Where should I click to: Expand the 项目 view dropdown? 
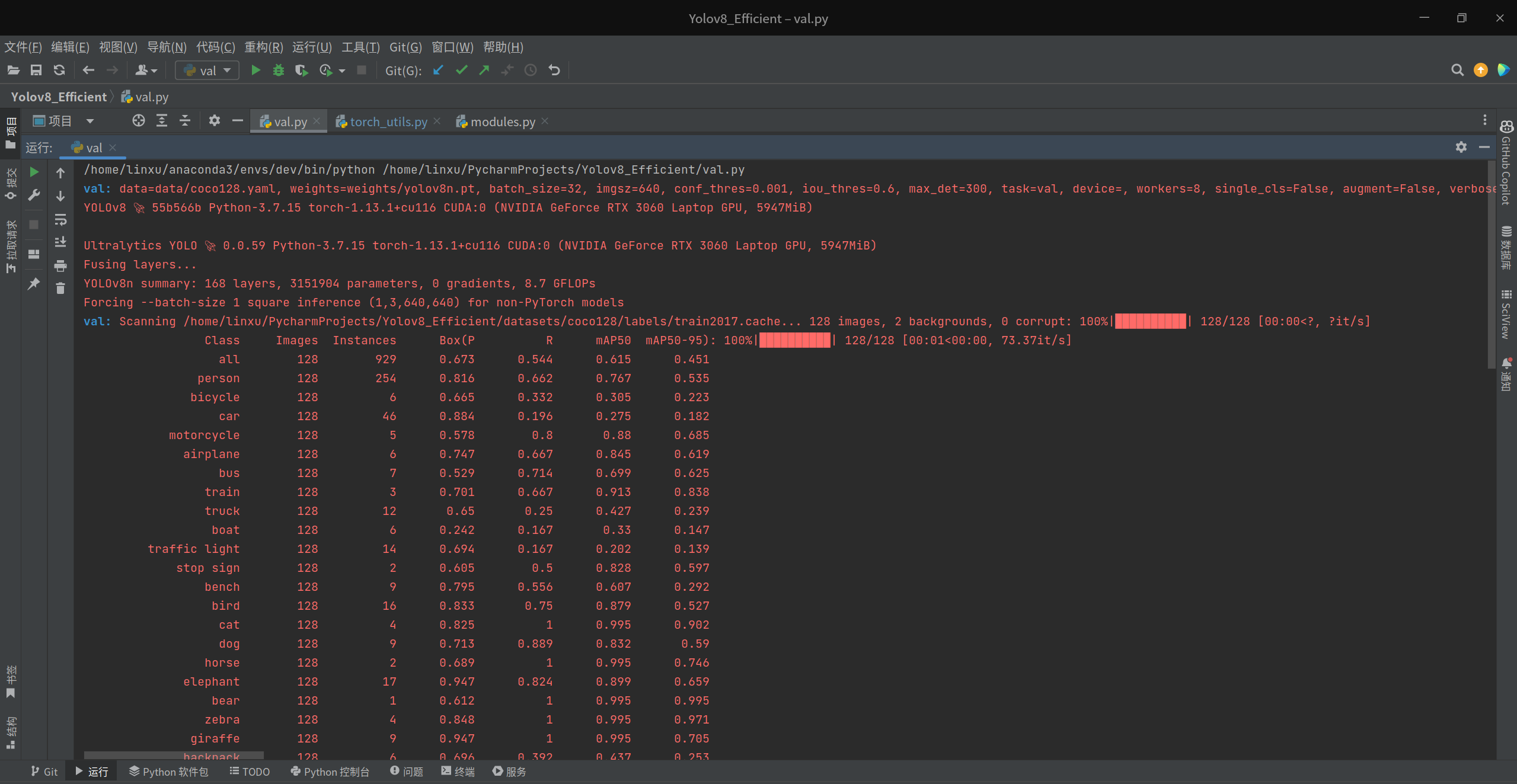pos(90,121)
